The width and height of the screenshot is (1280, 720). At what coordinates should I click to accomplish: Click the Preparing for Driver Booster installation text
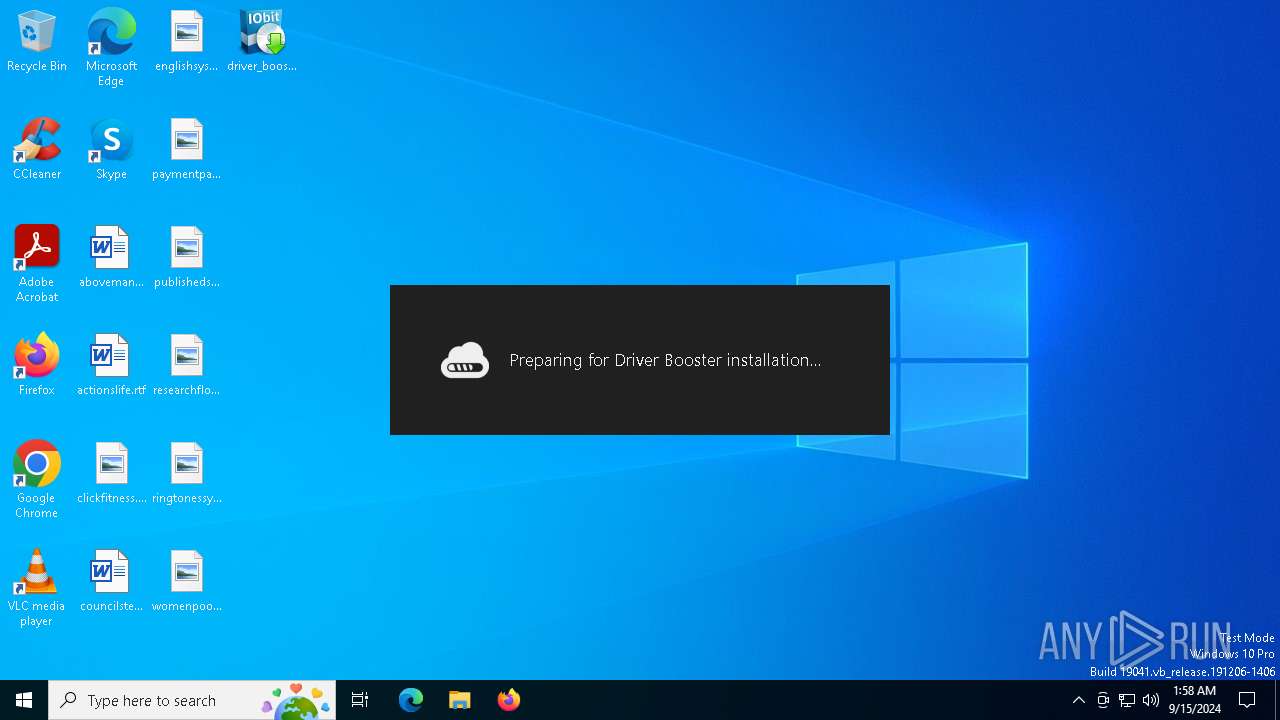pos(665,360)
